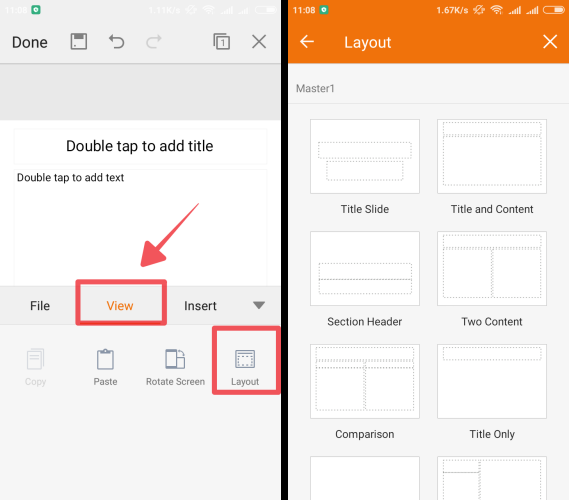Switch to the File tab
The height and width of the screenshot is (500, 569).
(40, 306)
